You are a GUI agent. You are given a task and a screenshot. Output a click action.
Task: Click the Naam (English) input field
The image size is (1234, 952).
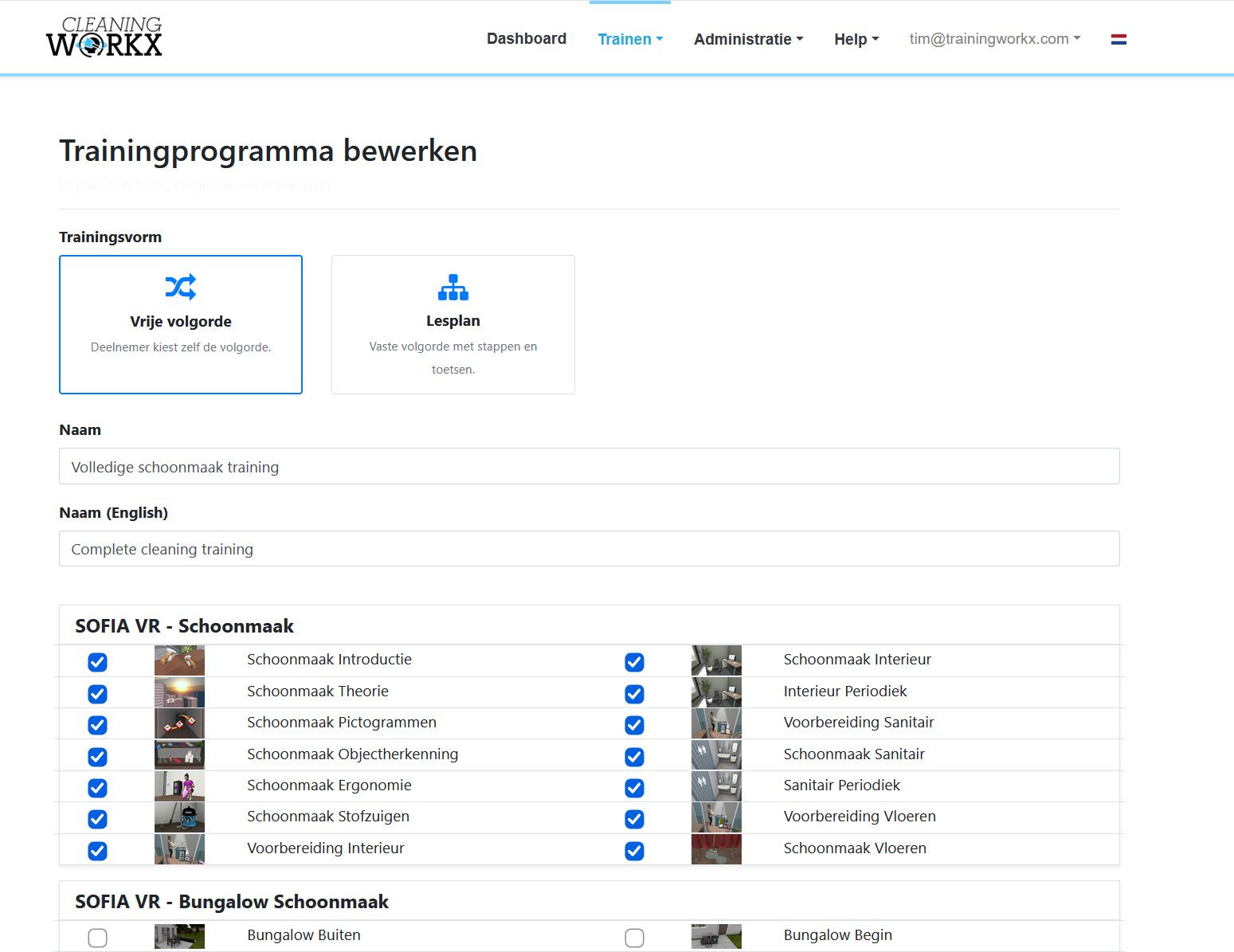[590, 549]
